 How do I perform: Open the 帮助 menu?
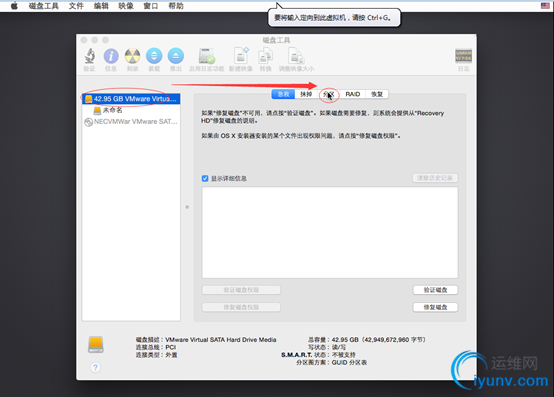(x=176, y=6)
